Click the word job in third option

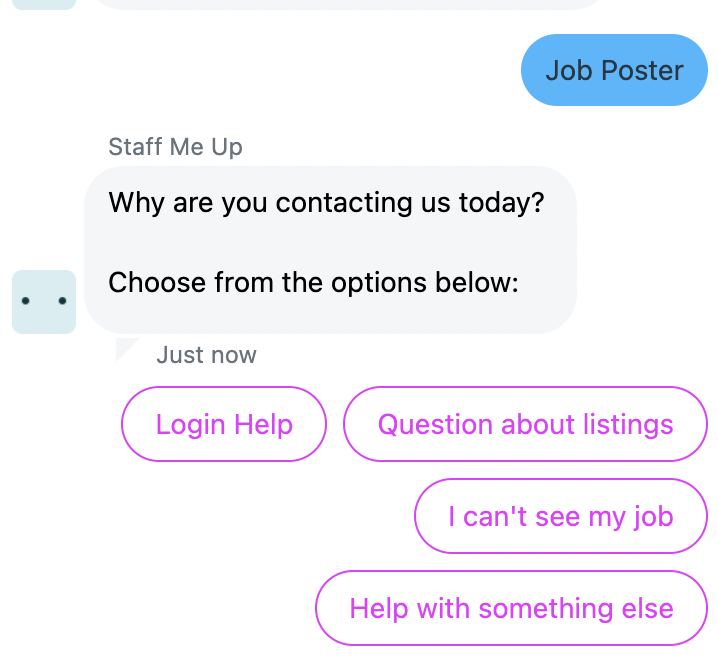click(x=653, y=518)
